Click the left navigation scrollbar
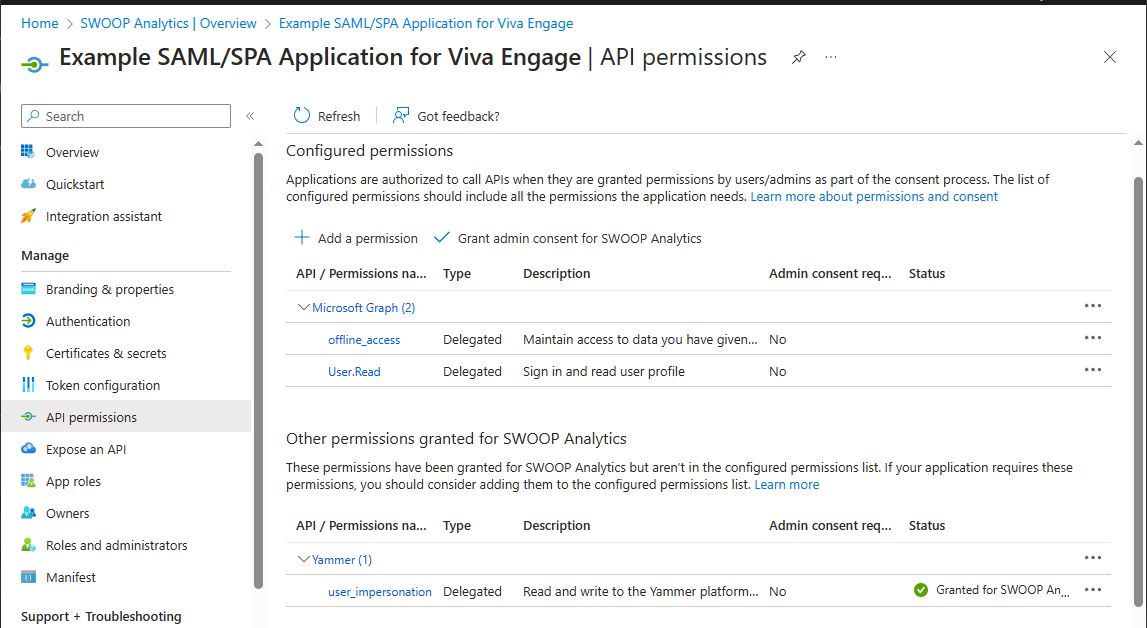 tap(258, 369)
